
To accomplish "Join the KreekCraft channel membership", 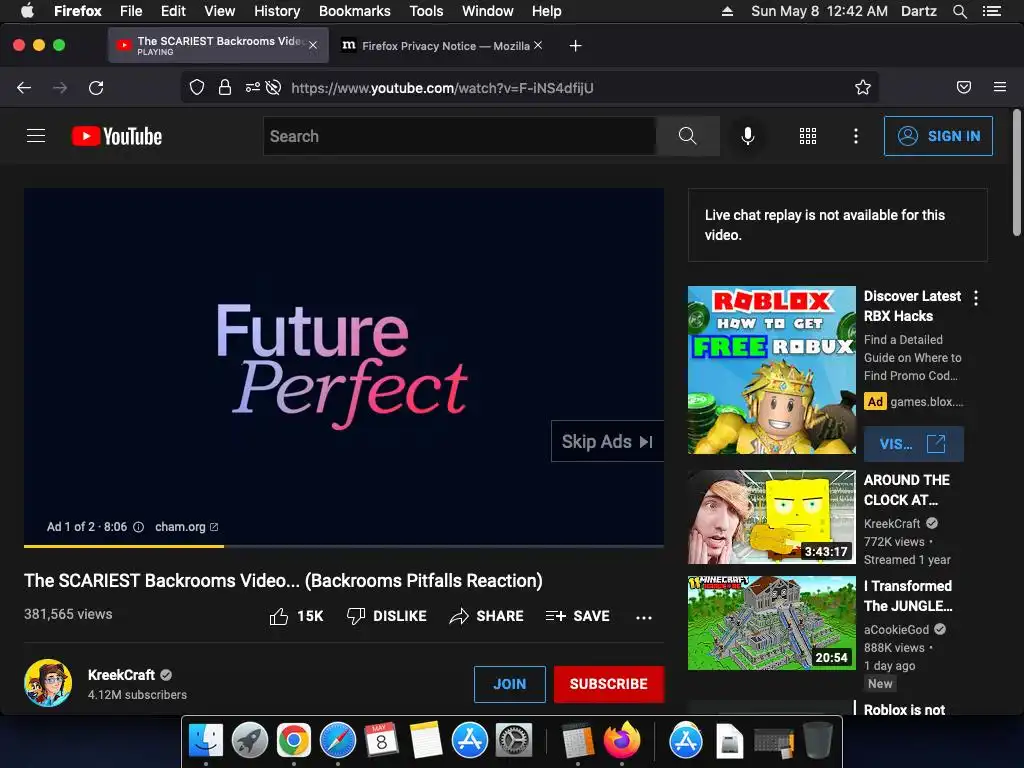I will [509, 684].
